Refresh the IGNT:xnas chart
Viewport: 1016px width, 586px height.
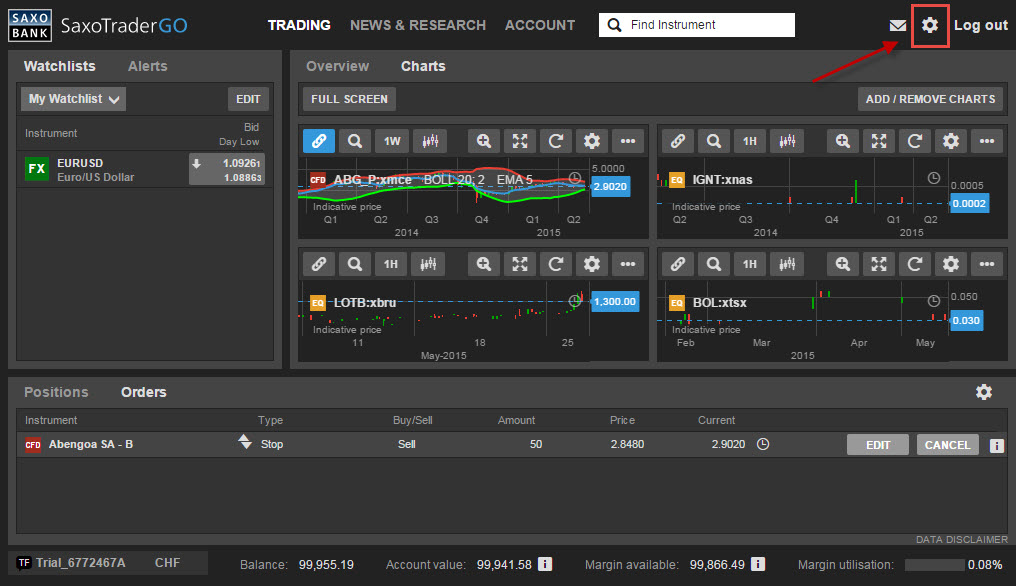914,141
